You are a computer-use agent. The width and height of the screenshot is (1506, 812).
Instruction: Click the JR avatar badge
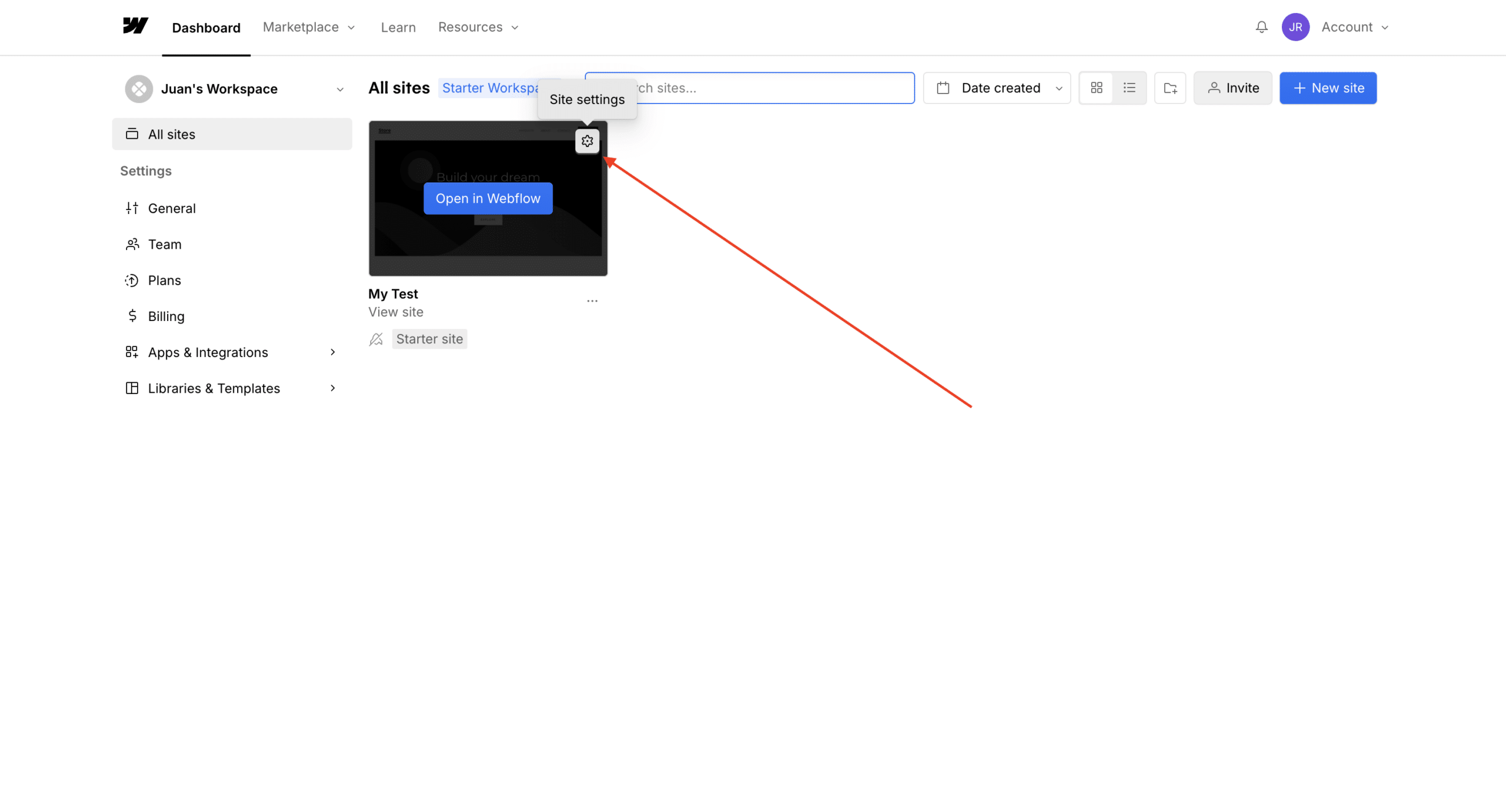point(1295,26)
